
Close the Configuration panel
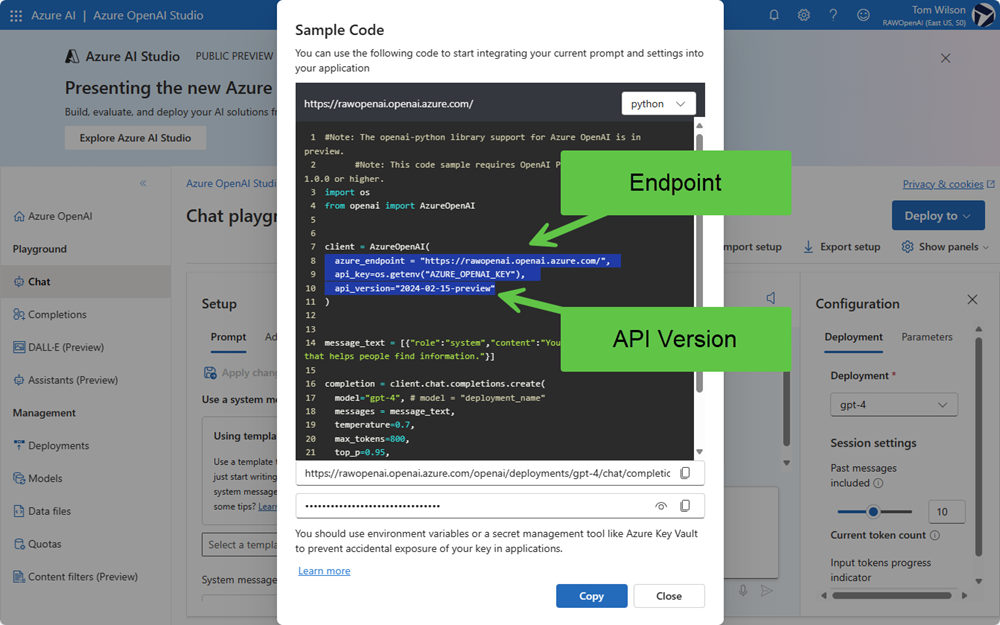tap(972, 299)
